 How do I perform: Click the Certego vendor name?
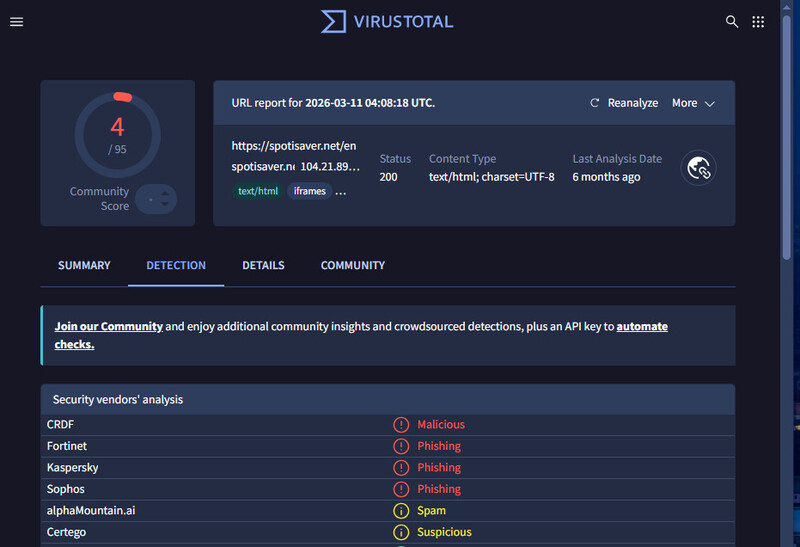[66, 532]
